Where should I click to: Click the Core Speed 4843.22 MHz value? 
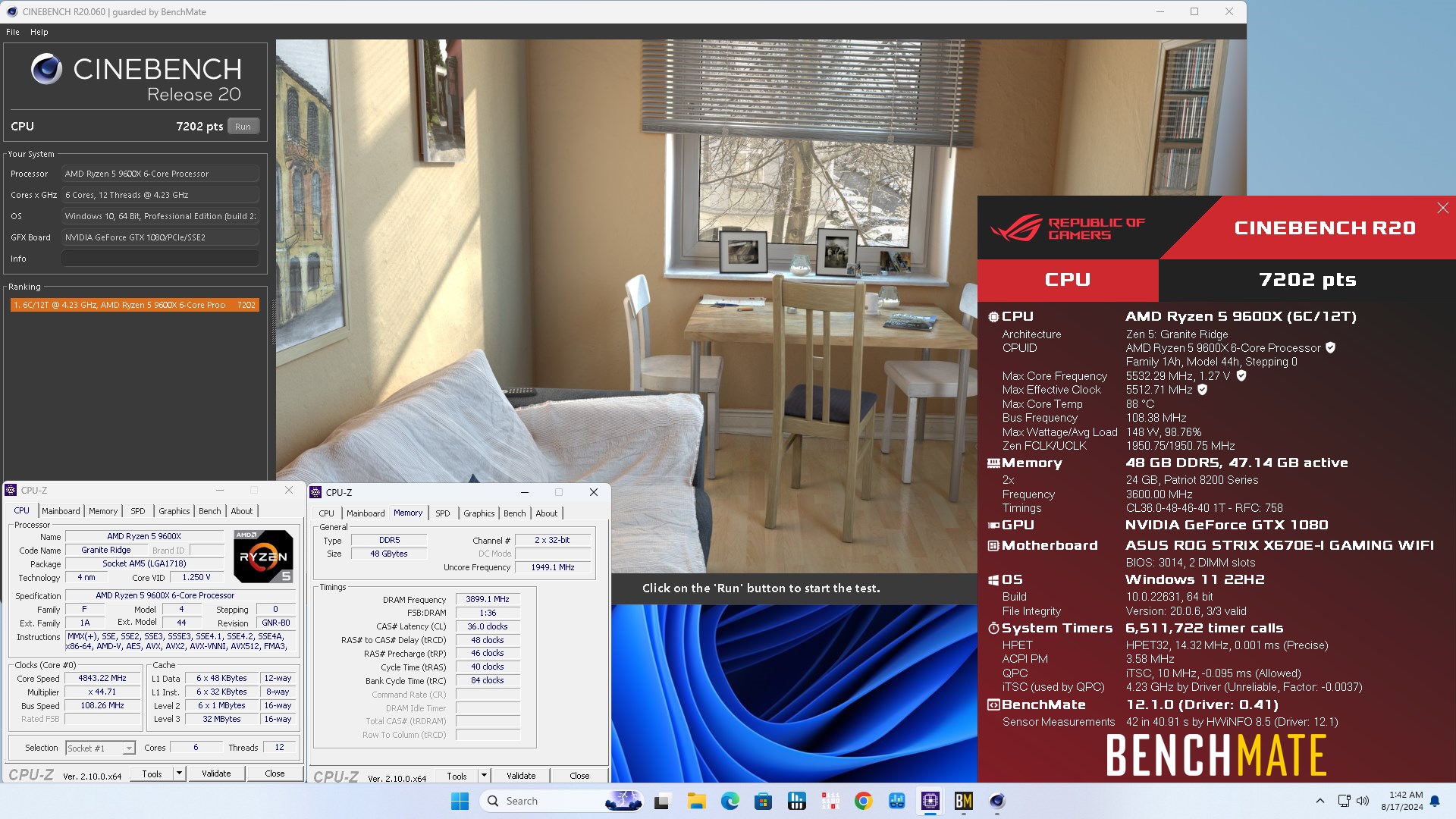(x=103, y=679)
